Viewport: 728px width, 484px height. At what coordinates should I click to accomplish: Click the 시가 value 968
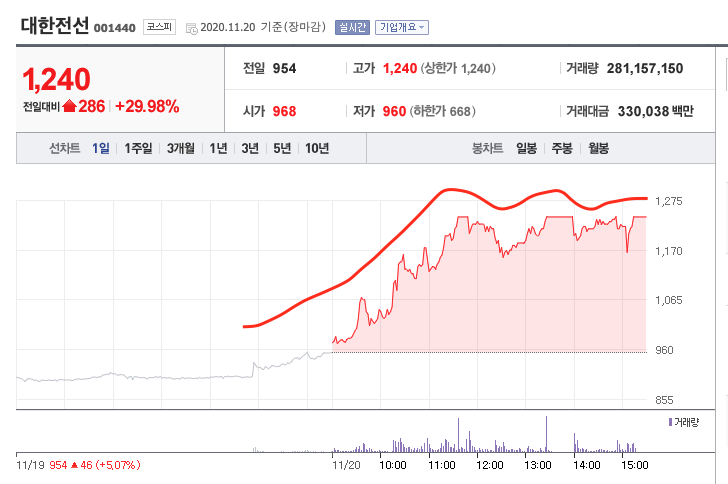284,111
